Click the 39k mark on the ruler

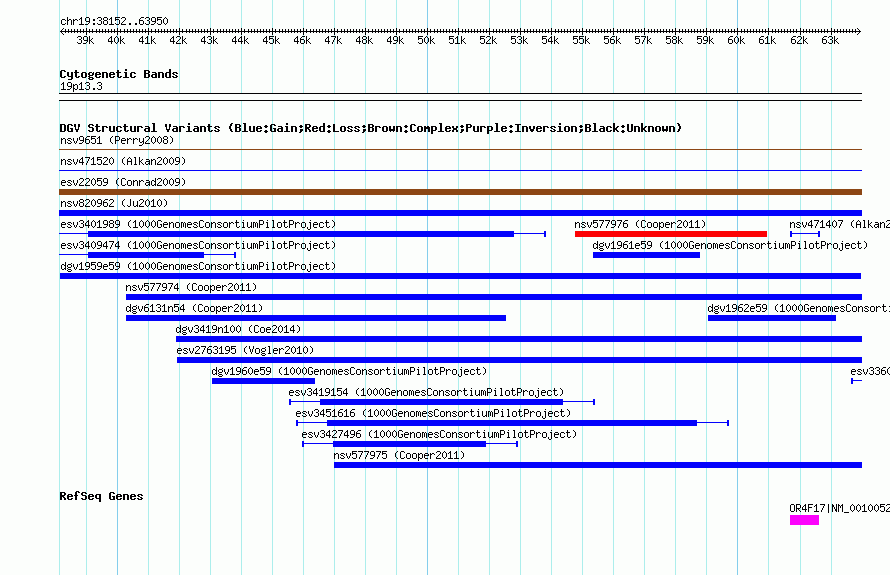85,40
